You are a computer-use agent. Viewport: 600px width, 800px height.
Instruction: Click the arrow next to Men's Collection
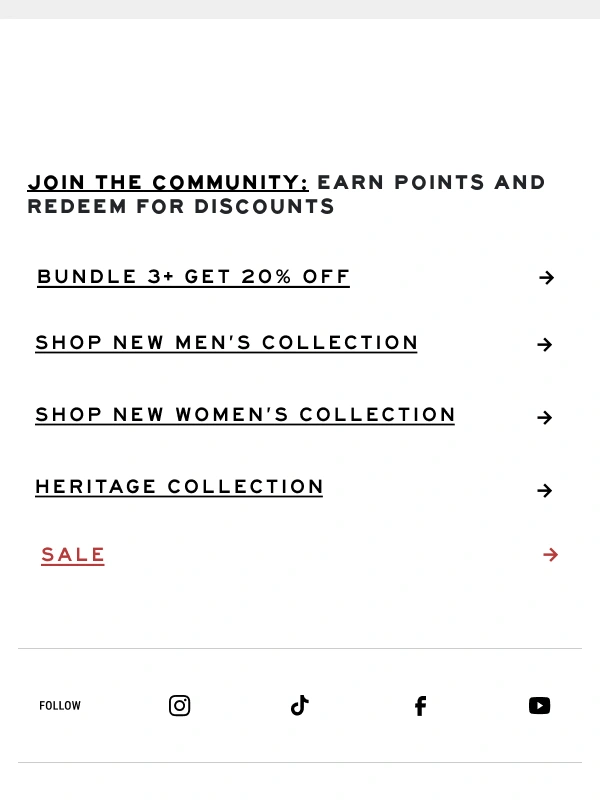point(545,344)
